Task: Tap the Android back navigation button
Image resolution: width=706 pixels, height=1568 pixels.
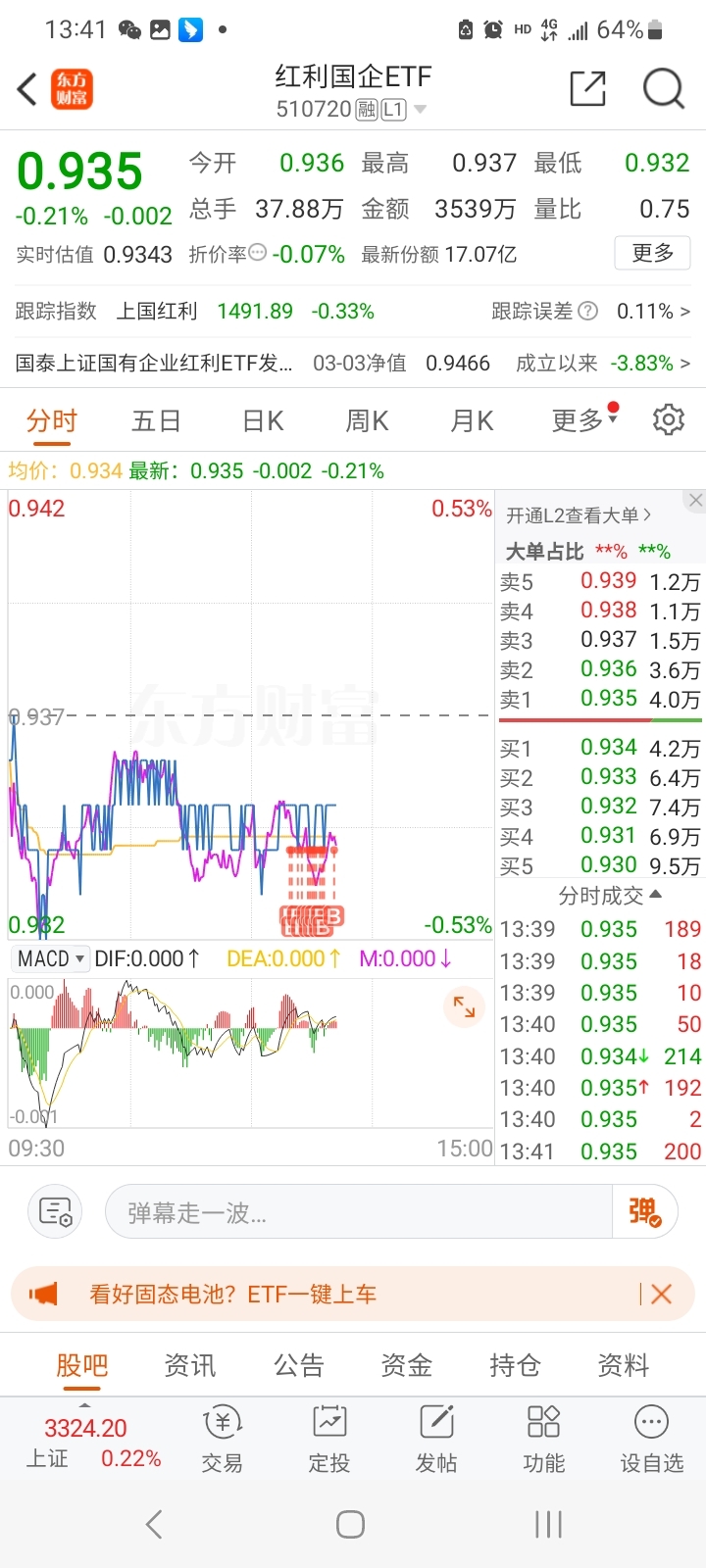Action: [154, 1524]
